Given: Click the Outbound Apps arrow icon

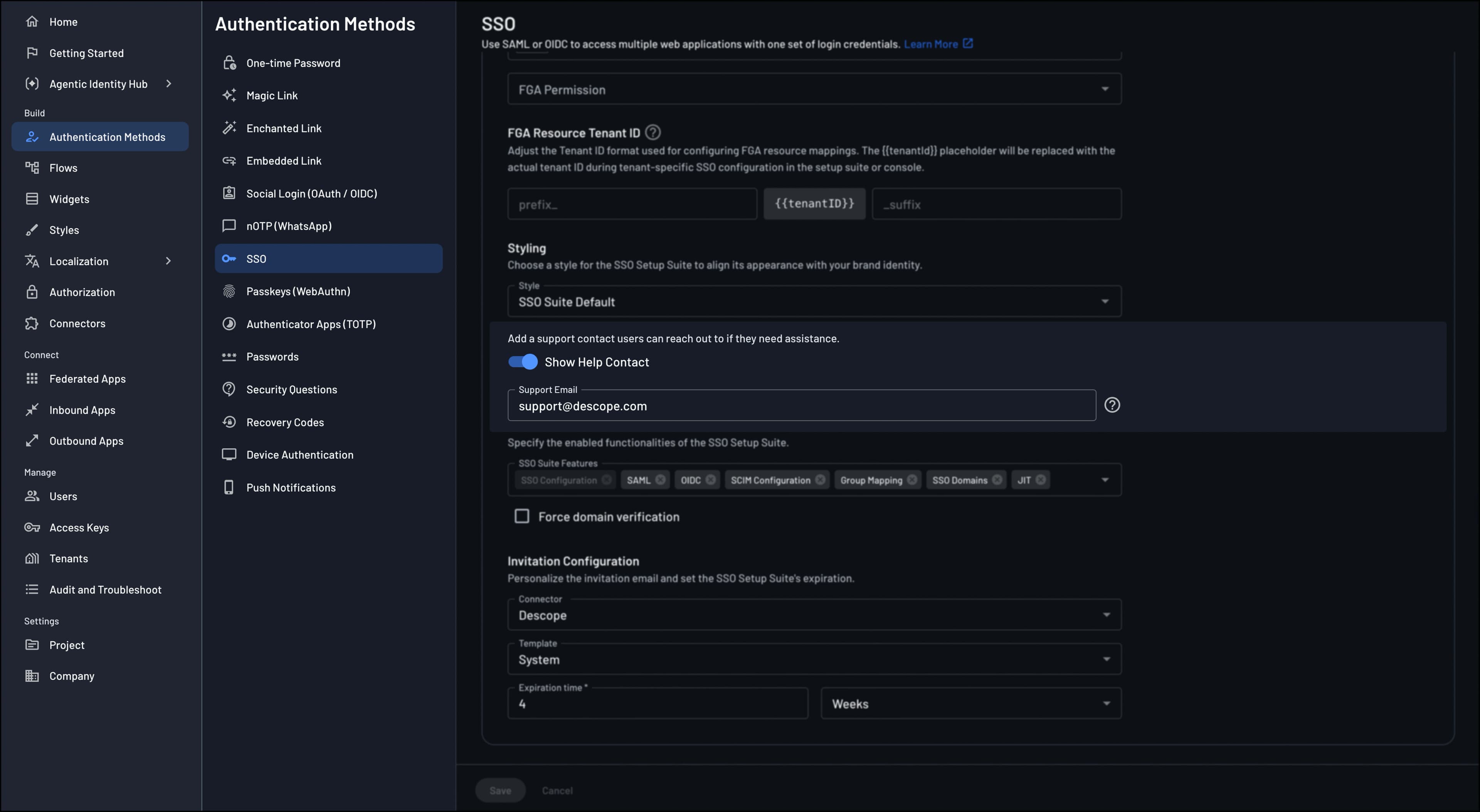Looking at the screenshot, I should (32, 441).
